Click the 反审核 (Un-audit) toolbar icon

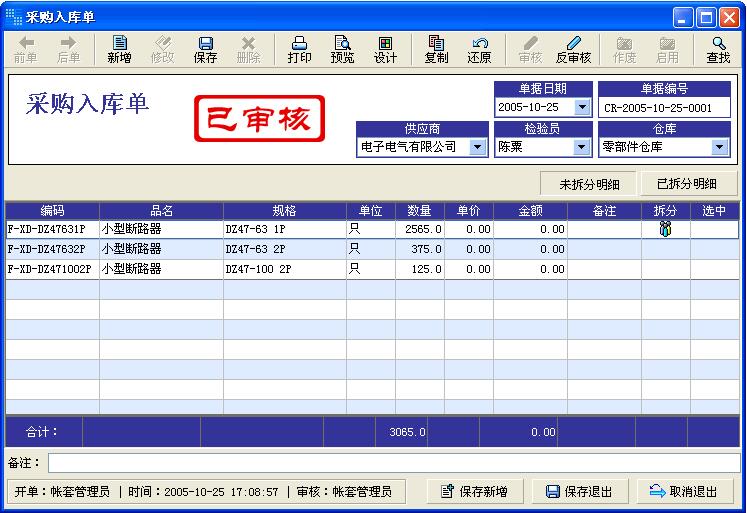pyautogui.click(x=573, y=49)
